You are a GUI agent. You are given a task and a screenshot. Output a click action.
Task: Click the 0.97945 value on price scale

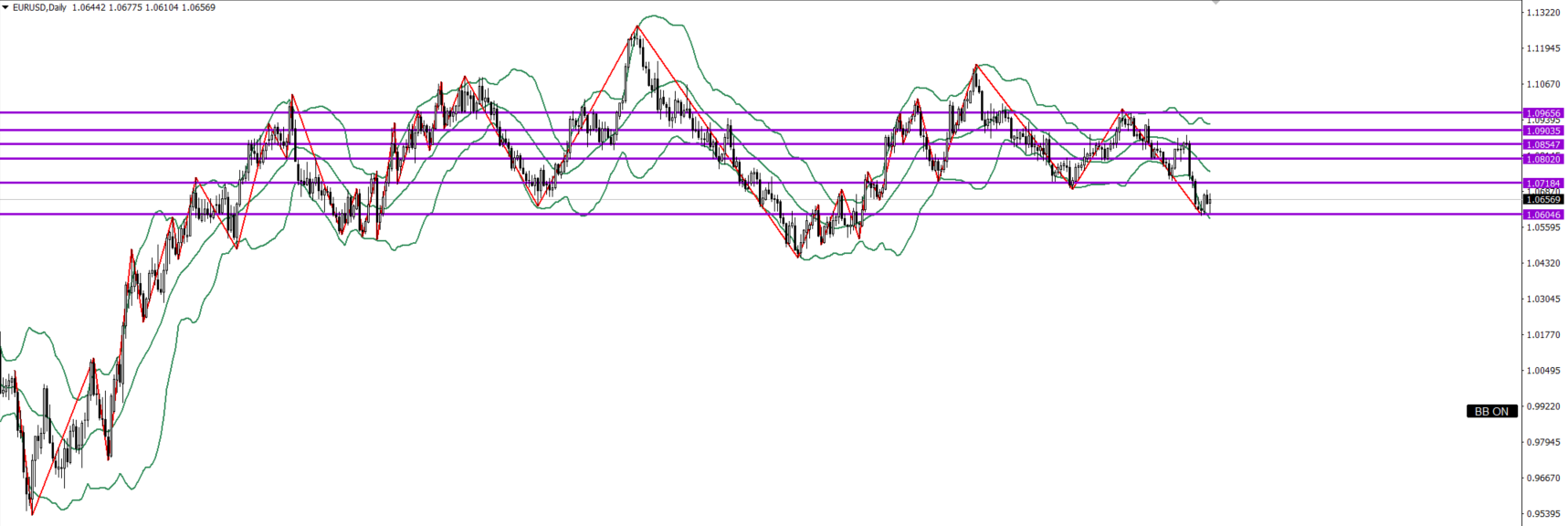coord(1542,442)
